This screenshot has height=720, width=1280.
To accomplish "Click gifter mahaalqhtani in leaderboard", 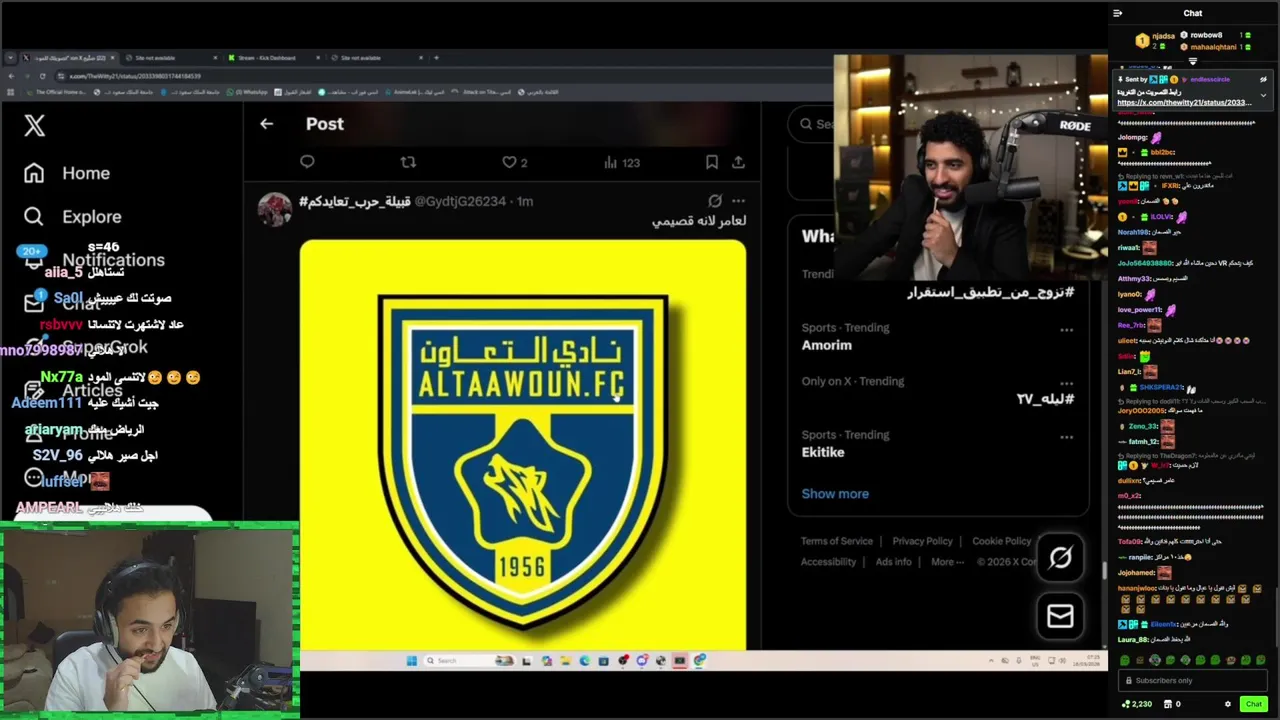I will click(1214, 47).
